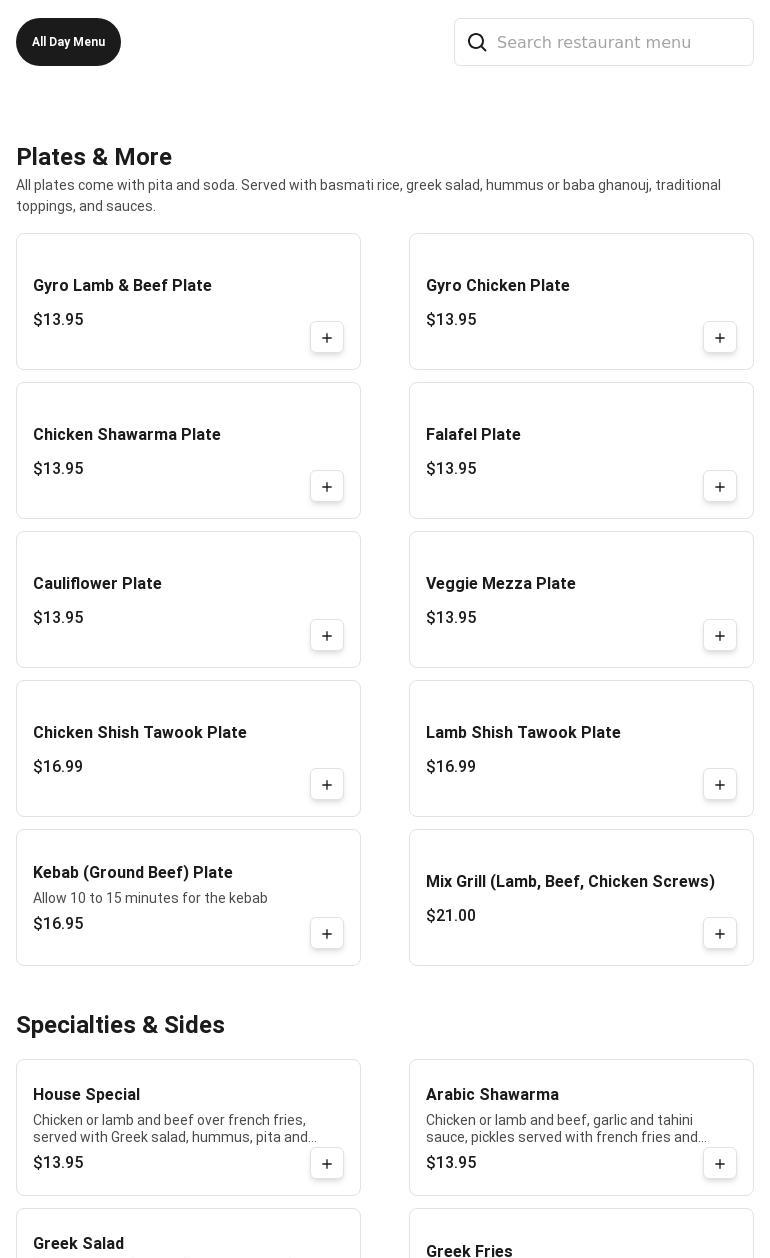Add Lamb Shish Tawook Plate to cart
This screenshot has height=1258, width=770.
click(720, 785)
